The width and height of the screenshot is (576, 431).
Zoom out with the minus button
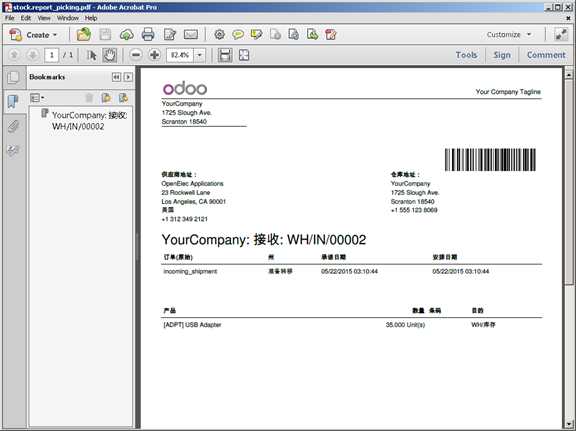click(136, 55)
